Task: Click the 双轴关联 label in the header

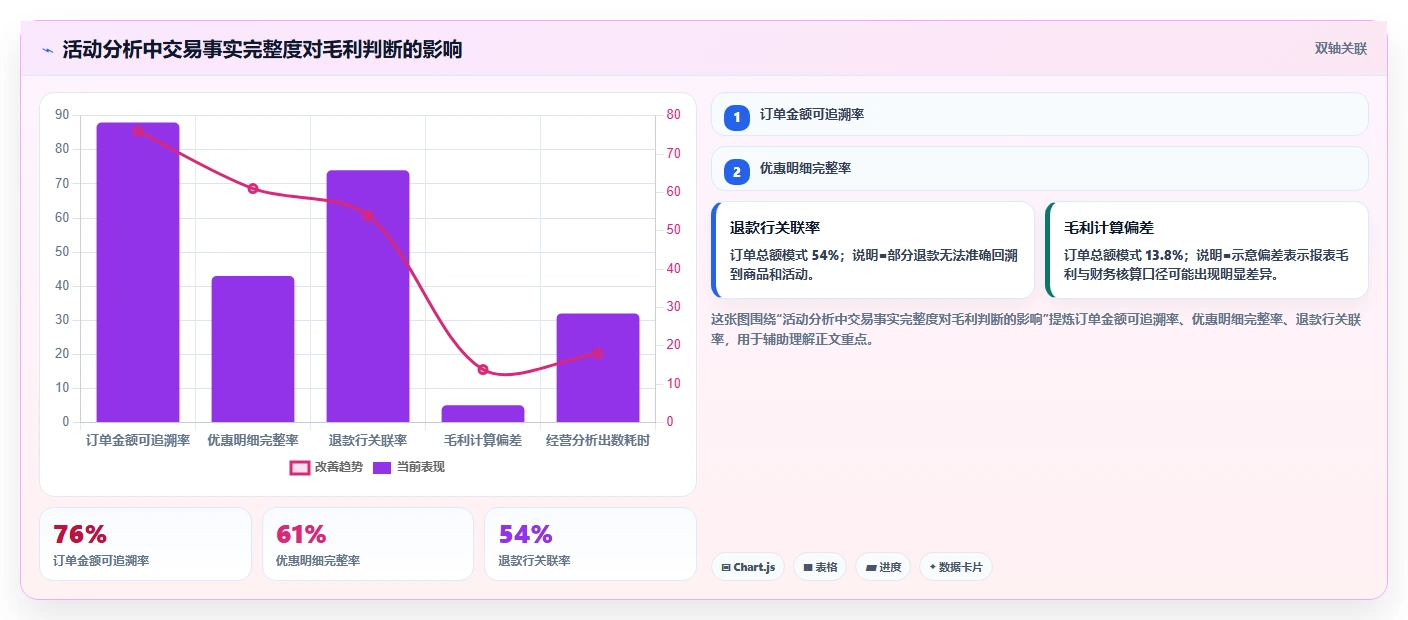Action: pyautogui.click(x=1340, y=48)
